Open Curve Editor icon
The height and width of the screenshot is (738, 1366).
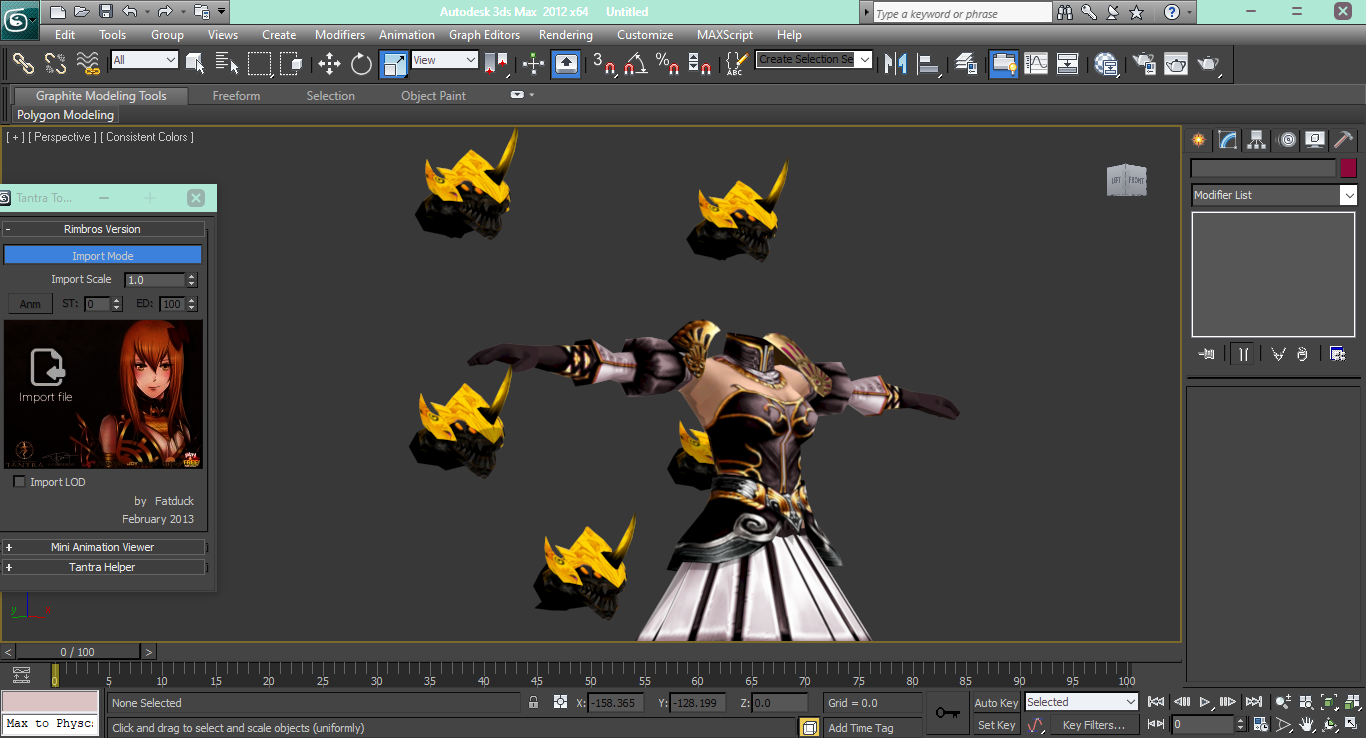point(1035,63)
